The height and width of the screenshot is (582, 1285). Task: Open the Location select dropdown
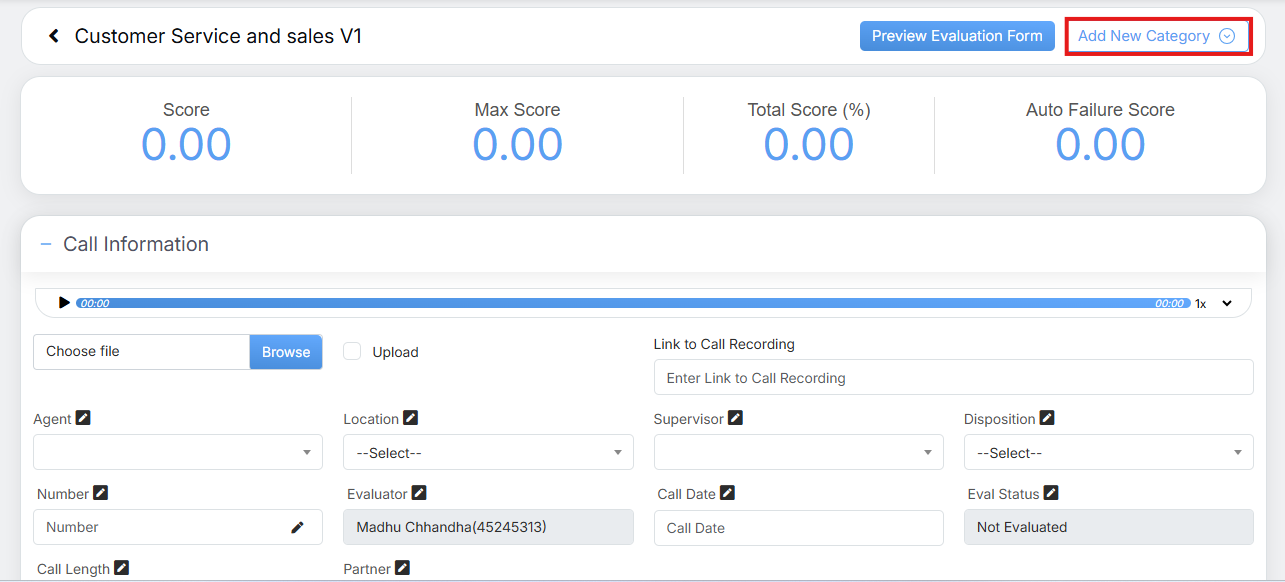pyautogui.click(x=488, y=453)
